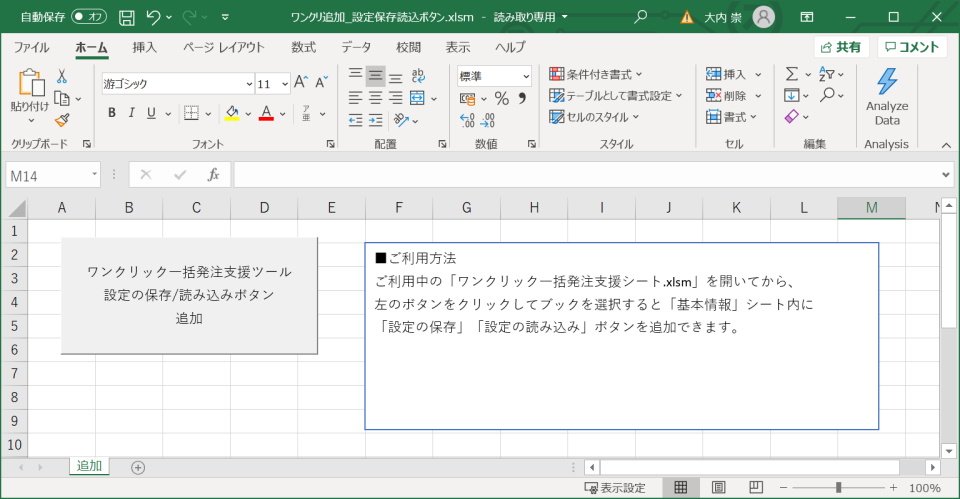Click the Share button

click(x=841, y=47)
